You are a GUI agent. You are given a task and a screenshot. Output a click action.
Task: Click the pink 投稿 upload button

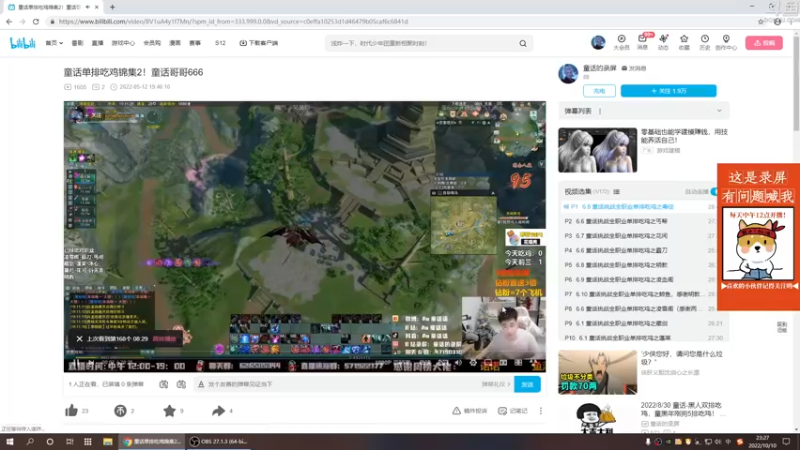pos(764,43)
